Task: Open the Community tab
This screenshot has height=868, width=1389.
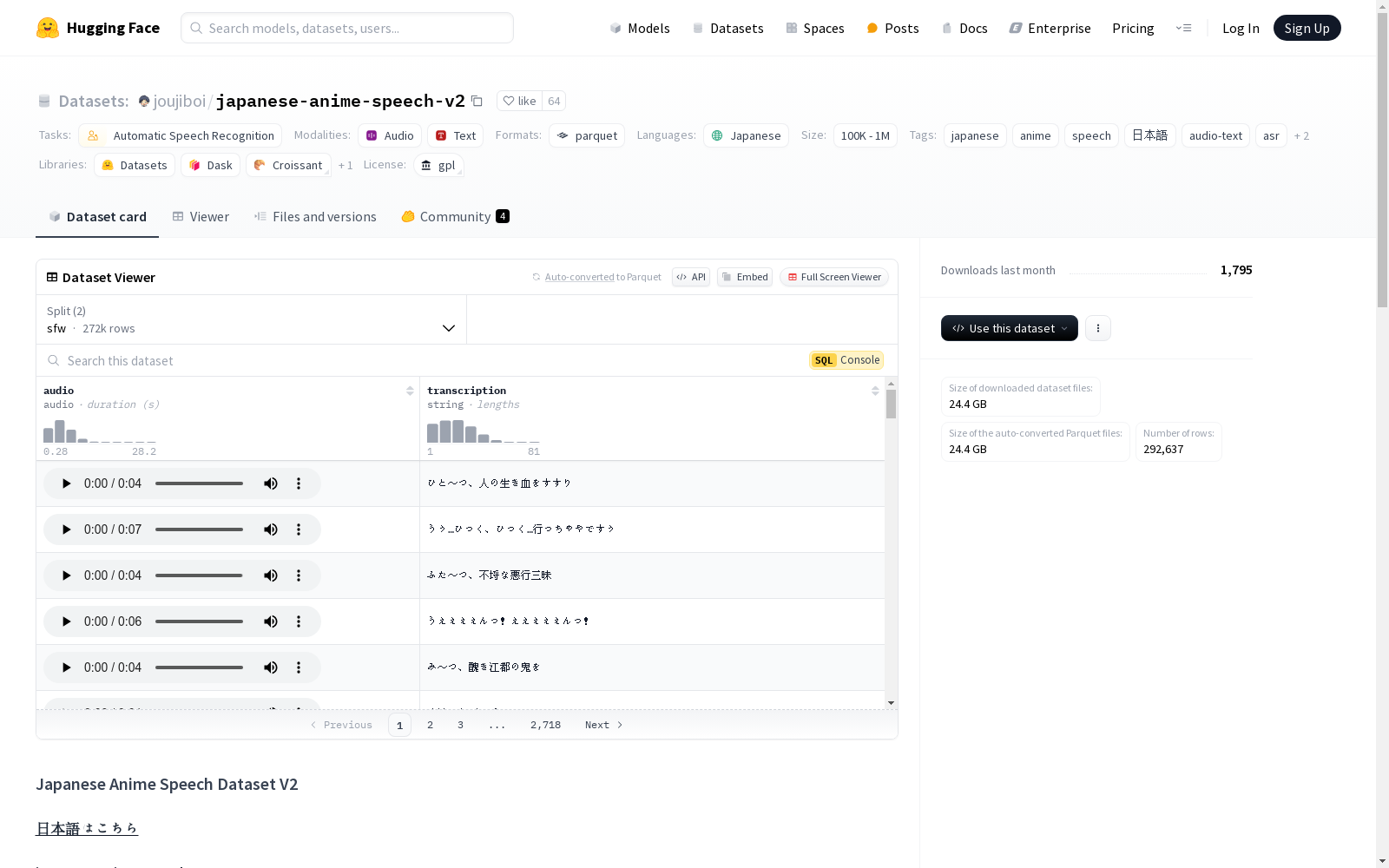Action: click(455, 217)
